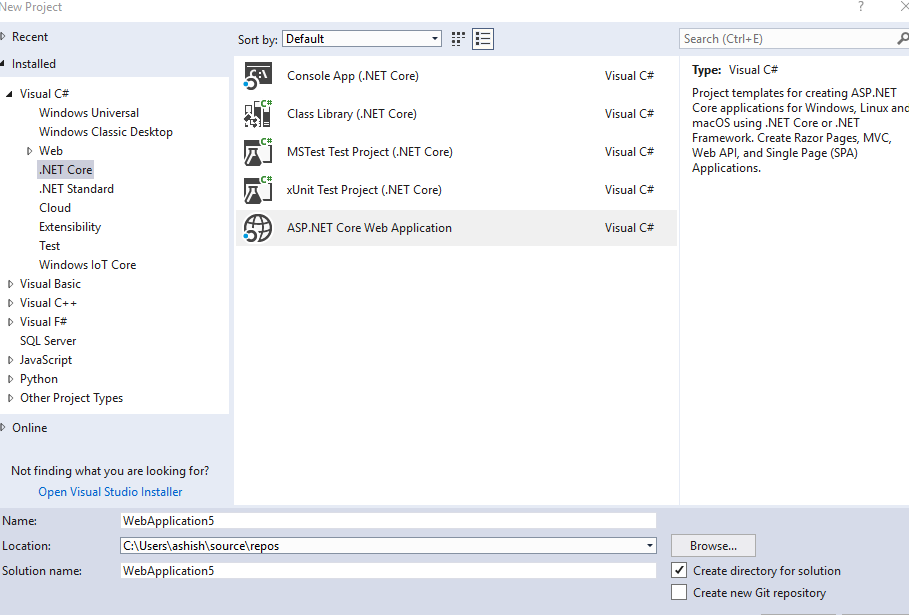Image resolution: width=909 pixels, height=615 pixels.
Task: Click the Console App template icon
Action: [257, 76]
